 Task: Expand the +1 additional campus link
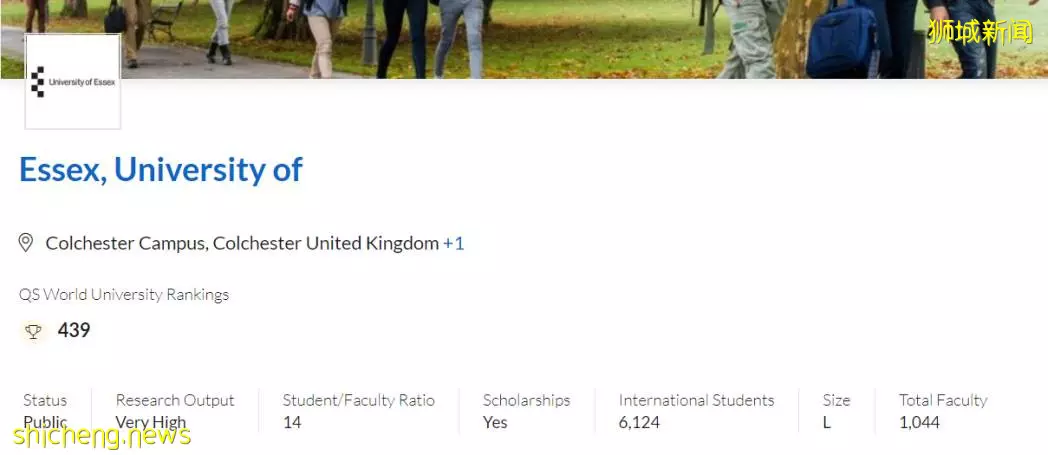(x=453, y=243)
